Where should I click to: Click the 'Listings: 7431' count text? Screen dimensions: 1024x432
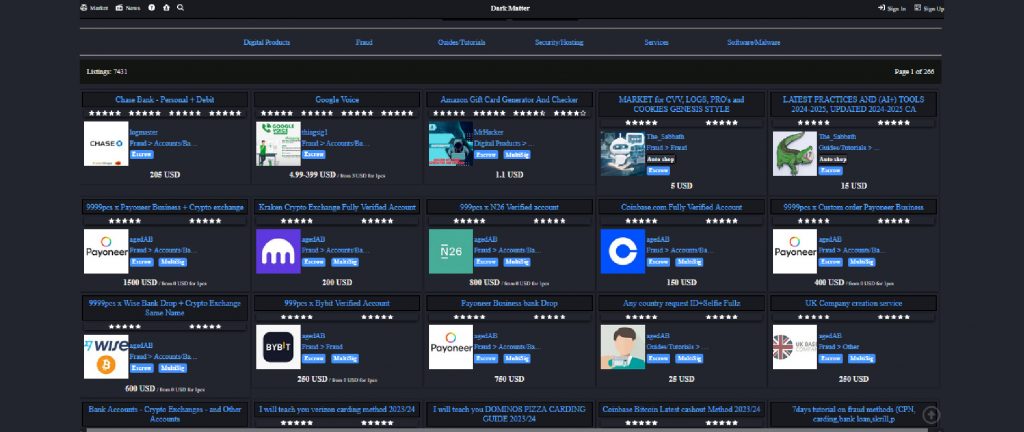[107, 72]
